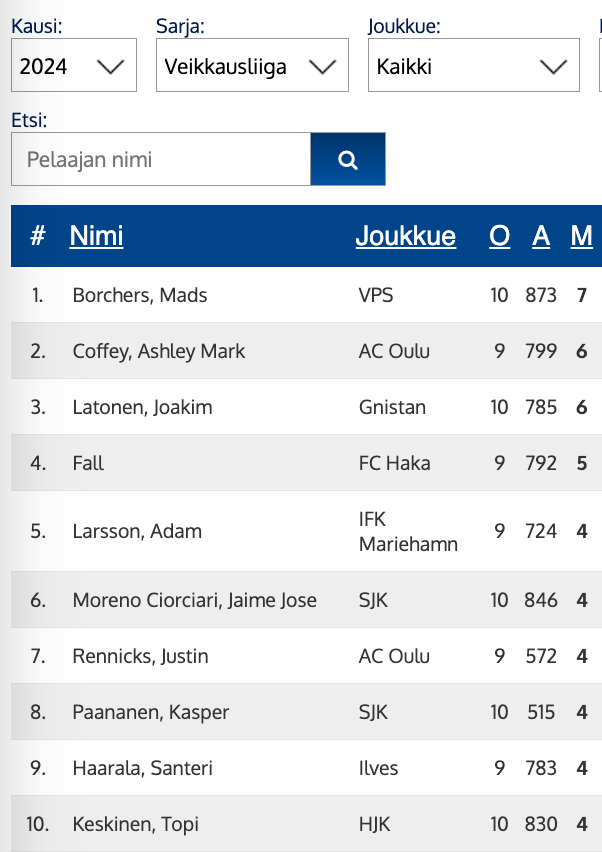Image resolution: width=602 pixels, height=852 pixels.
Task: Click player Coffey, Ashley Mark
Action: click(x=159, y=351)
